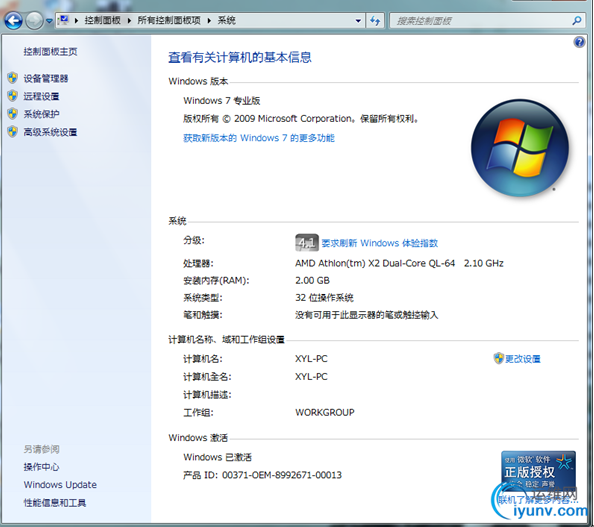
Task: Select 所有控制面板项 breadcrumb segment
Action: tap(169, 20)
